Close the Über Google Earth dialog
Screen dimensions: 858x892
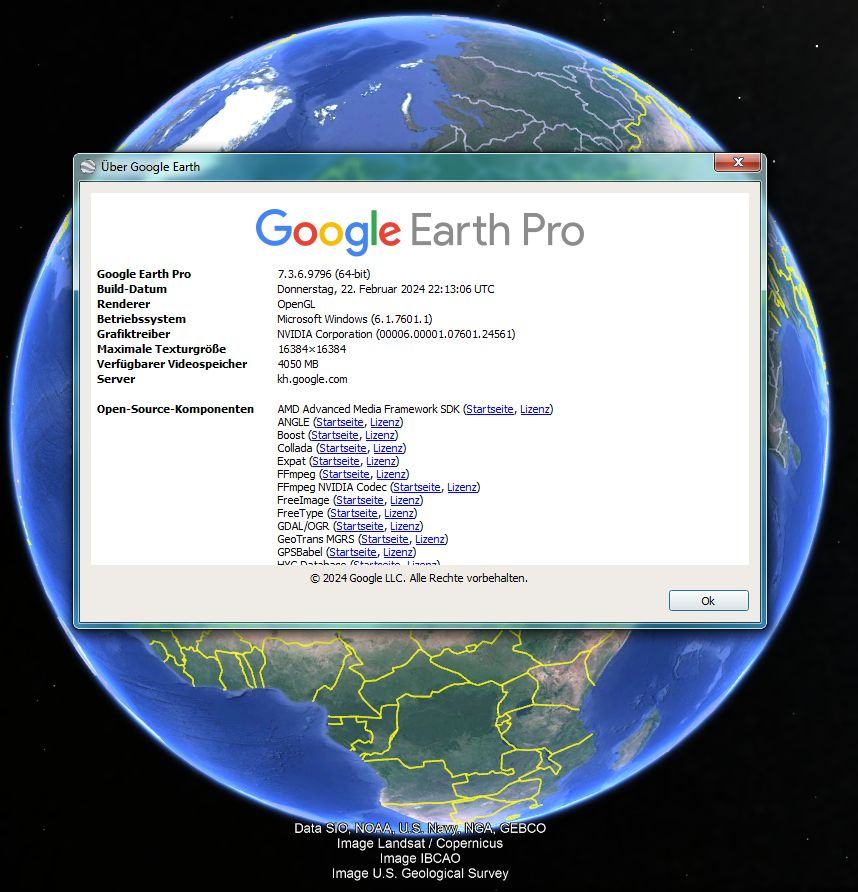[737, 162]
